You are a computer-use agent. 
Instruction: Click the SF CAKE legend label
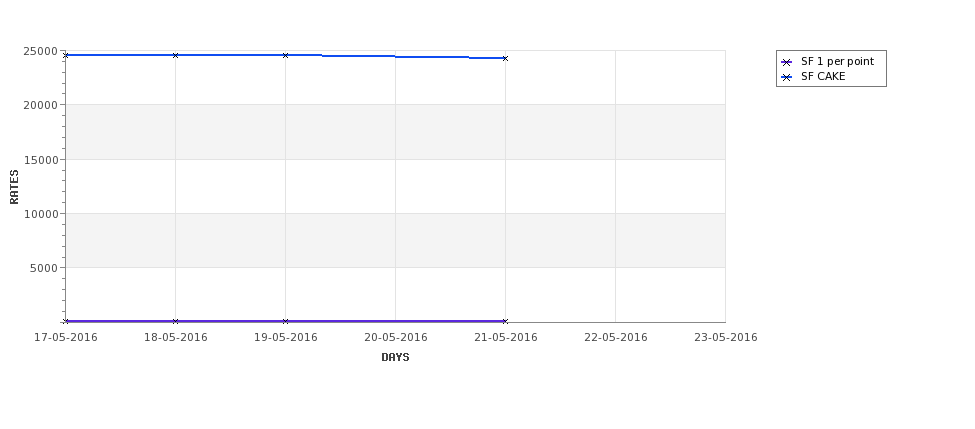point(823,77)
